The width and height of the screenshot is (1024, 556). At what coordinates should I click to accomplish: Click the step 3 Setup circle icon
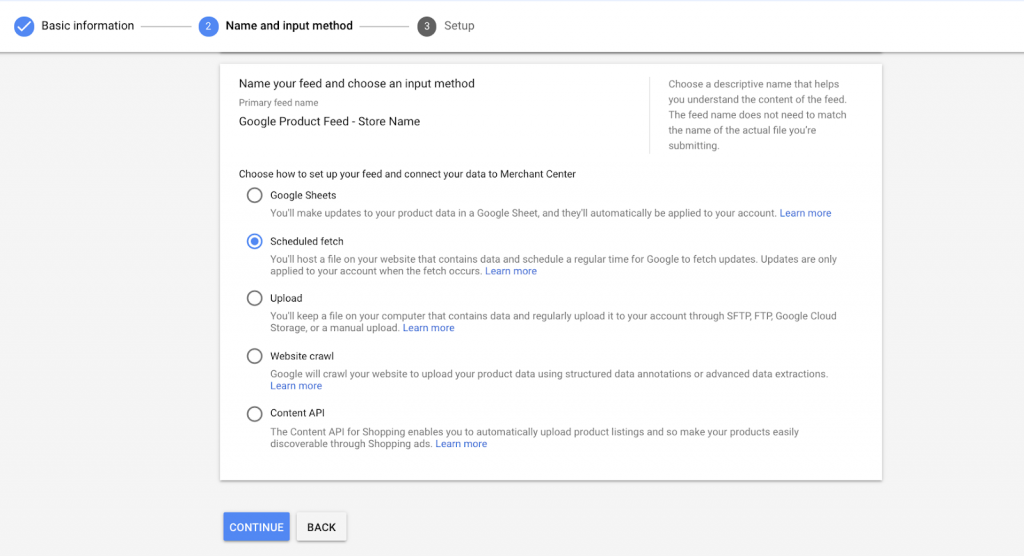pos(426,26)
